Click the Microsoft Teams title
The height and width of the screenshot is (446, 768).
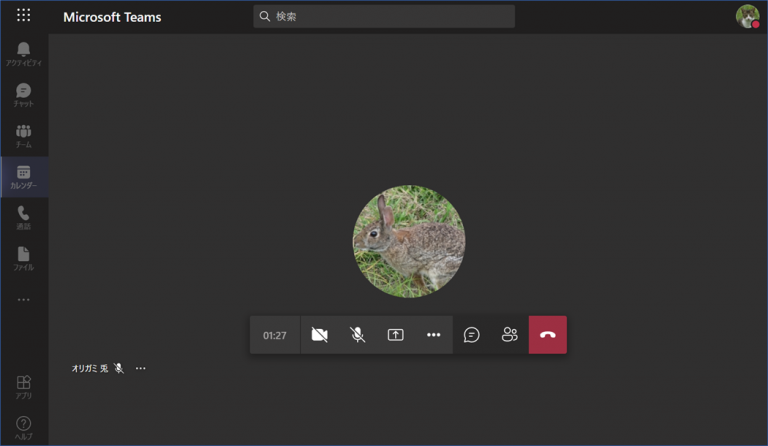(x=112, y=17)
